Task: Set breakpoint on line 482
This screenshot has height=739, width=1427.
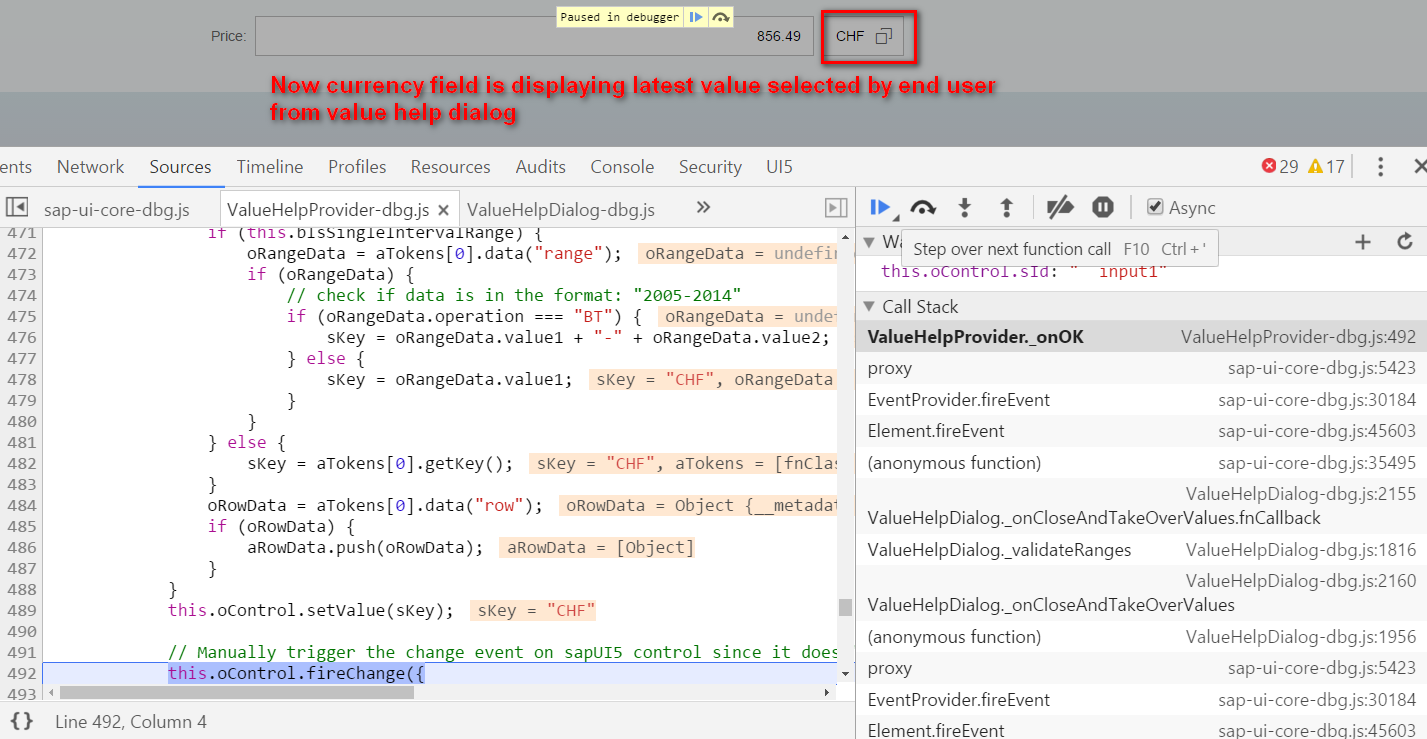Action: pos(21,463)
